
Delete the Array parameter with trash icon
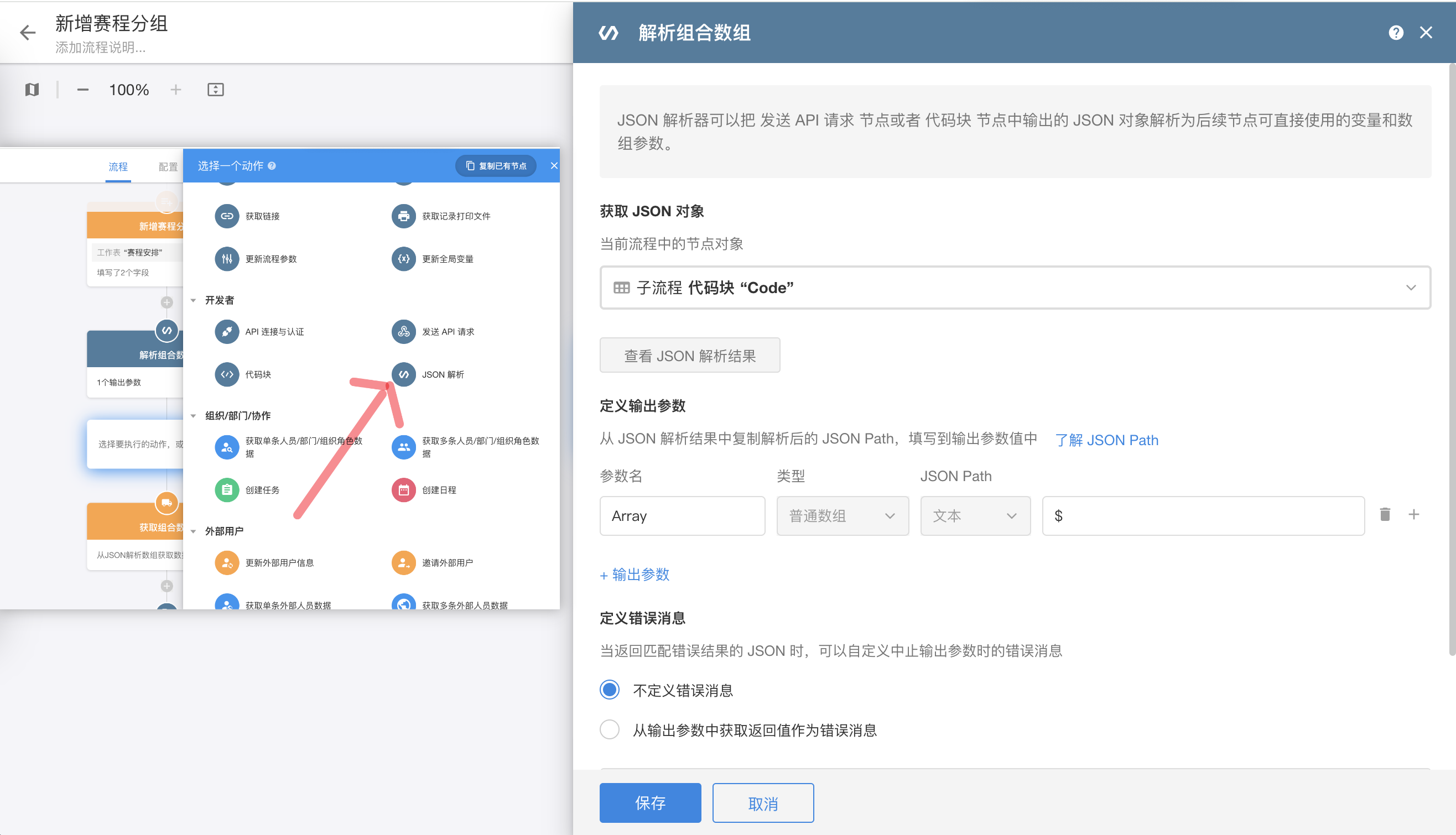pyautogui.click(x=1384, y=514)
